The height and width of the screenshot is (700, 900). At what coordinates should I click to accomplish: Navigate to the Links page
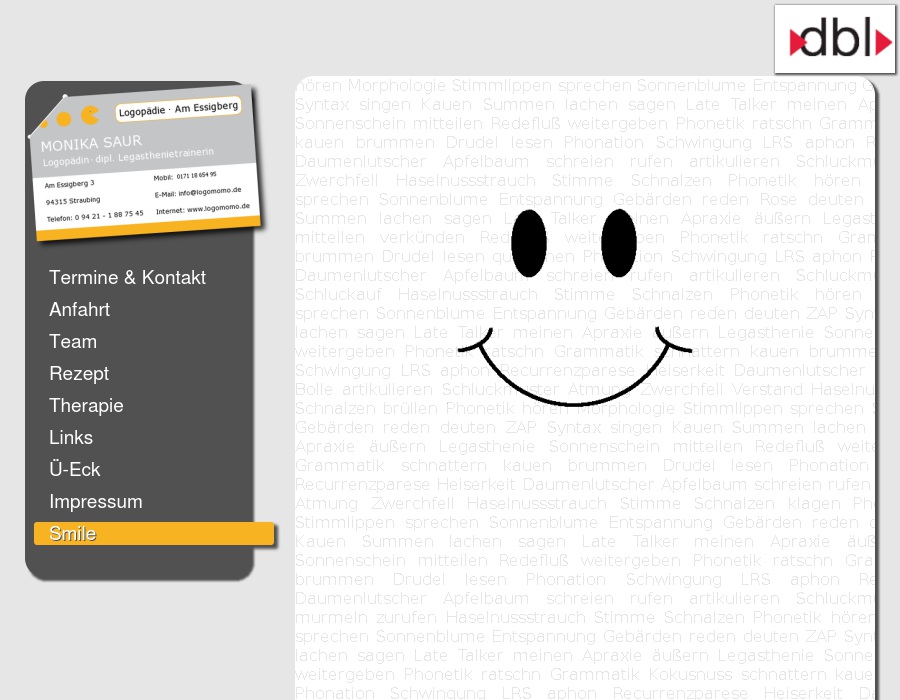(x=71, y=438)
